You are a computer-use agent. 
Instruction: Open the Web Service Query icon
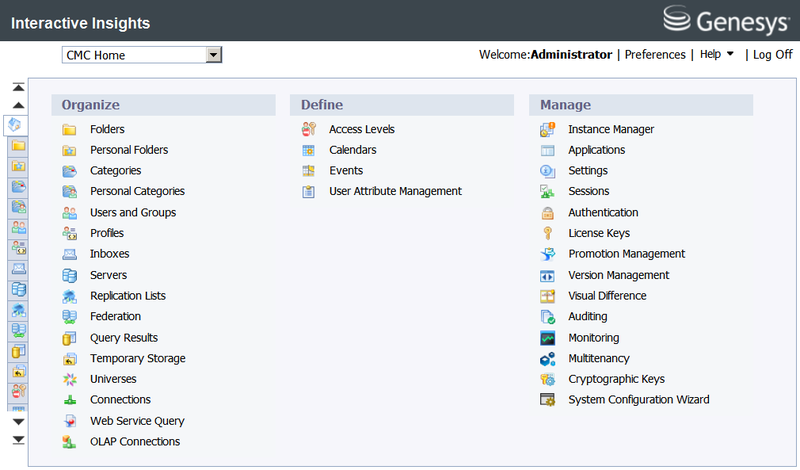[x=69, y=421]
